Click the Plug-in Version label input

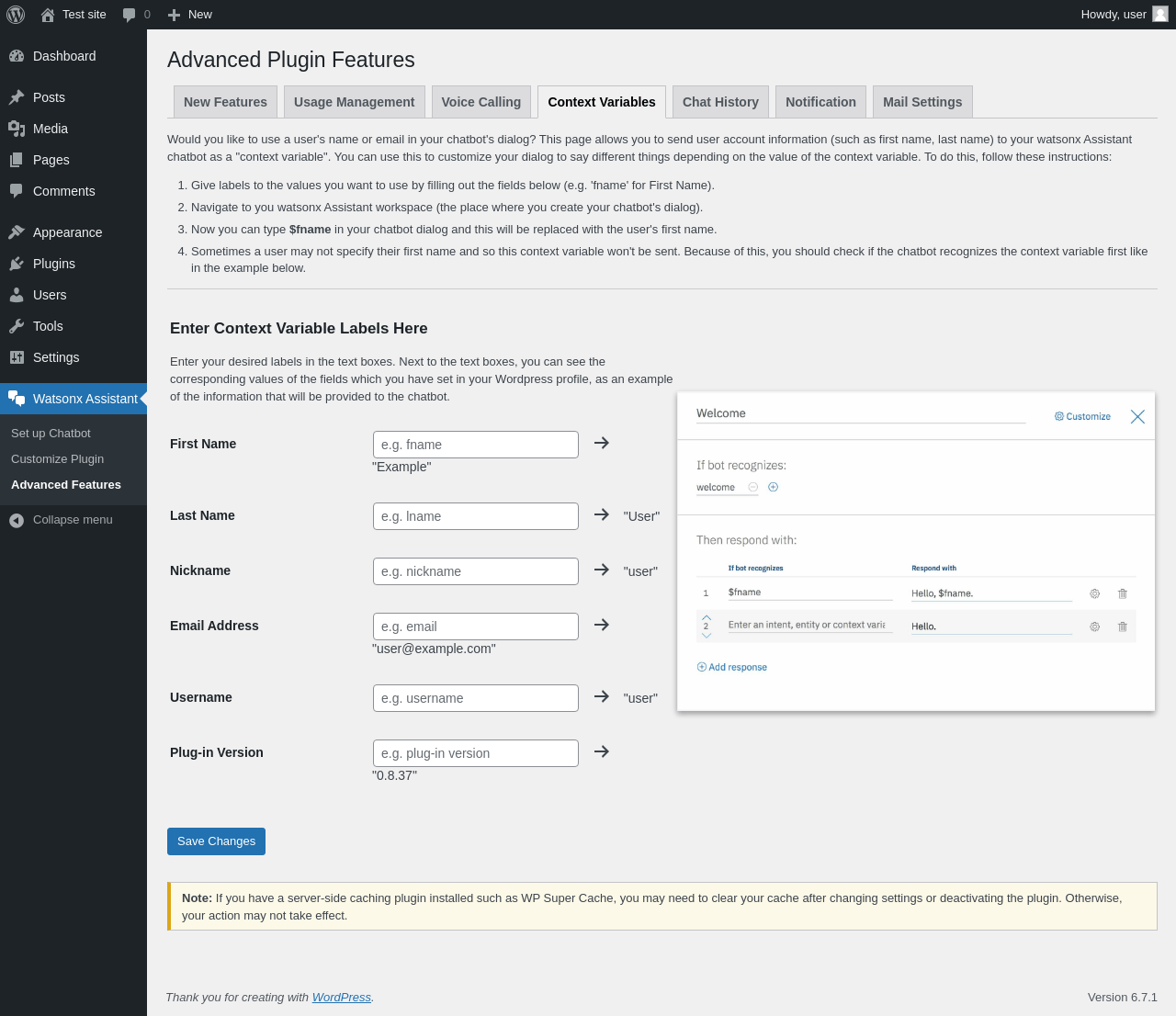tap(476, 753)
